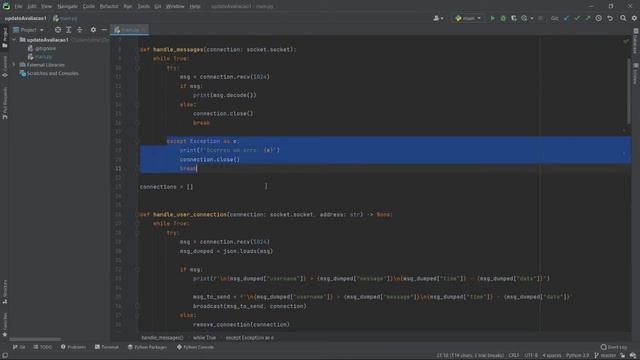Viewport: 640px width, 360px height.
Task: Open the Run menu
Action: [x=128, y=7]
